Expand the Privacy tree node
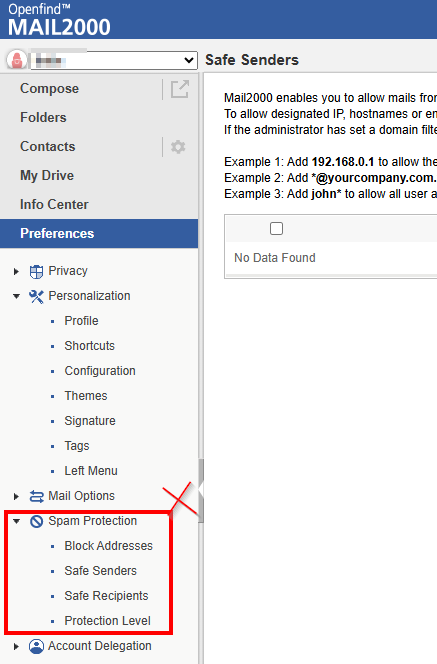 (x=16, y=271)
